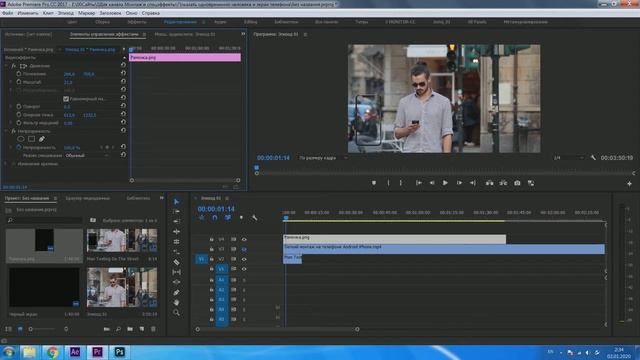This screenshot has height=360, width=640.
Task: Open the File menu
Action: (x=7, y=13)
